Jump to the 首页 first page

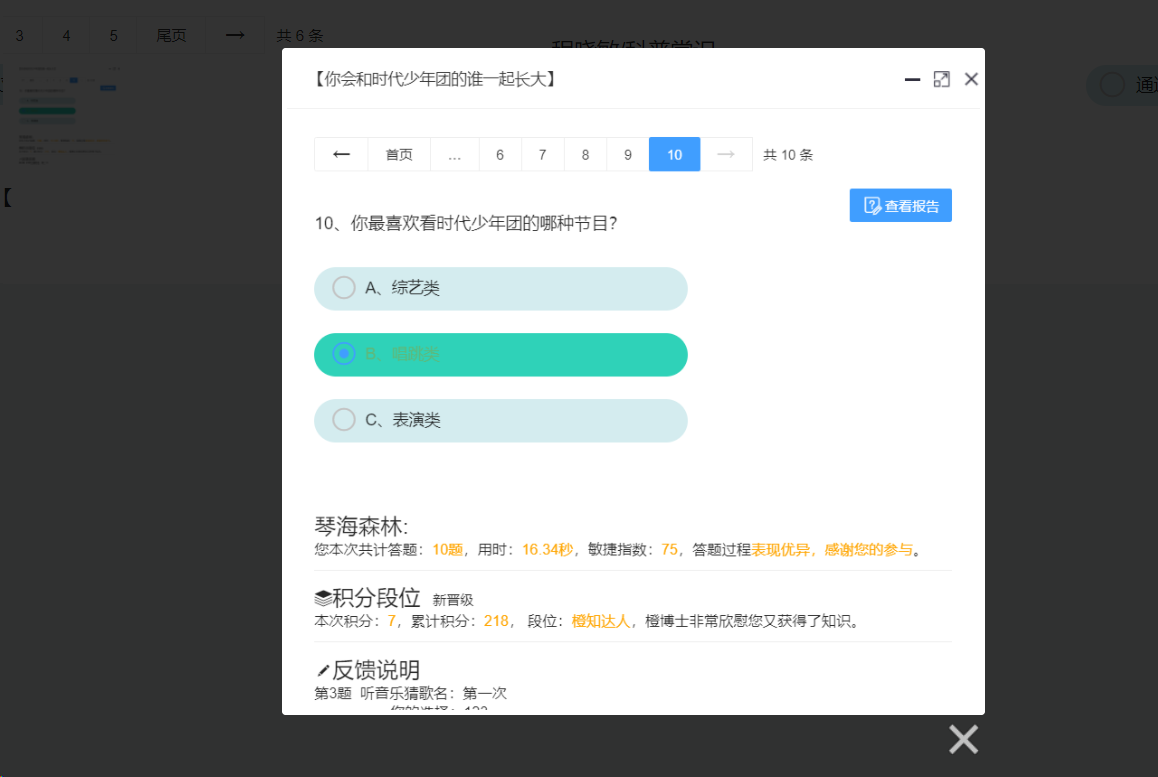coord(399,154)
